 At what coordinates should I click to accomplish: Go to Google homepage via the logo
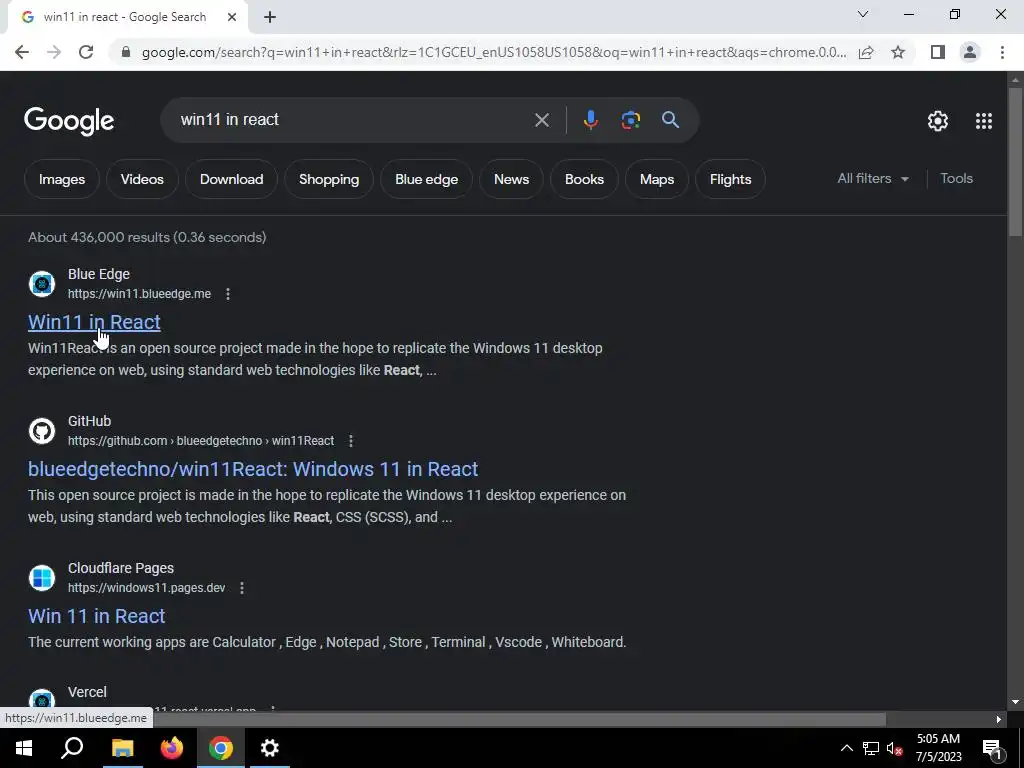coord(69,121)
